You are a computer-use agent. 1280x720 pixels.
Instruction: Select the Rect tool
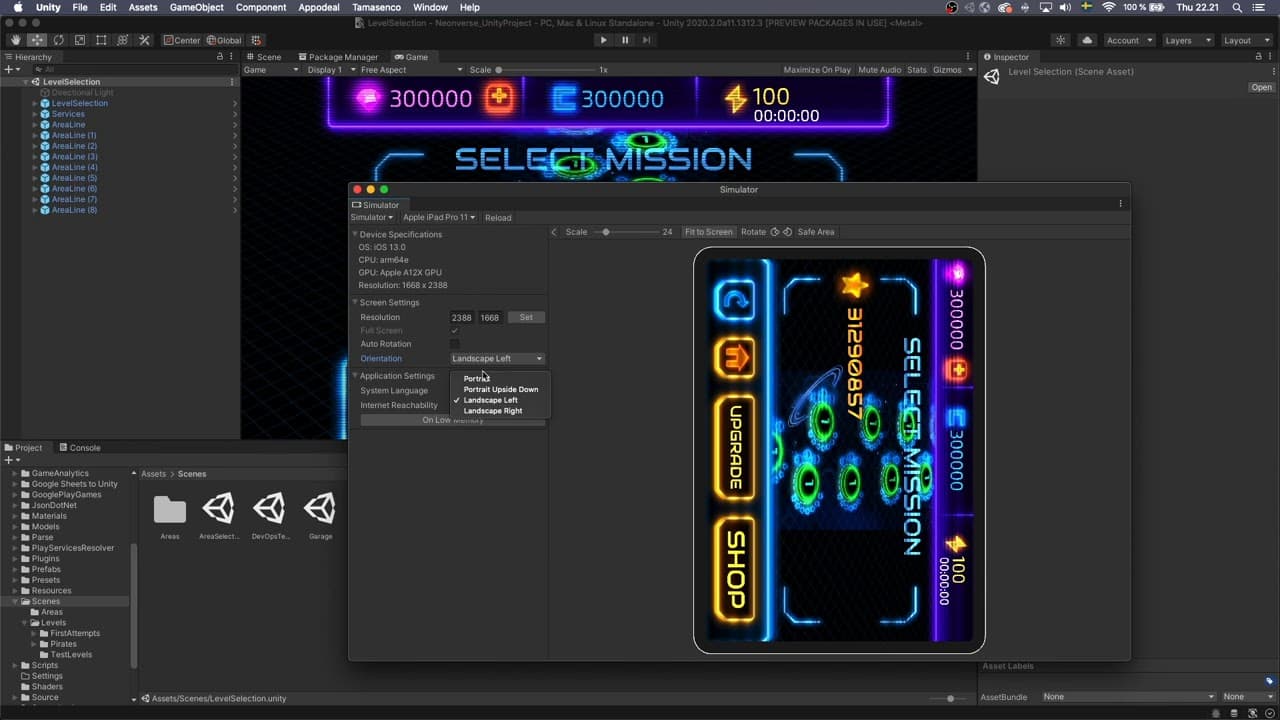click(x=101, y=40)
